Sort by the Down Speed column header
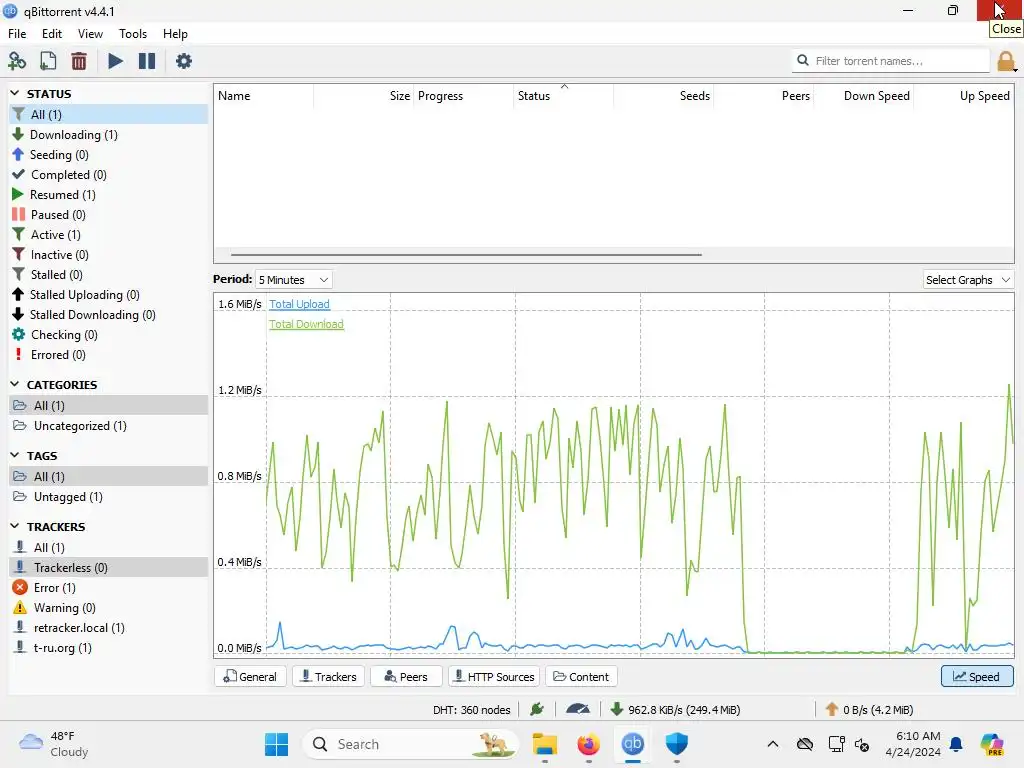Viewport: 1024px width, 768px height. coord(863,96)
